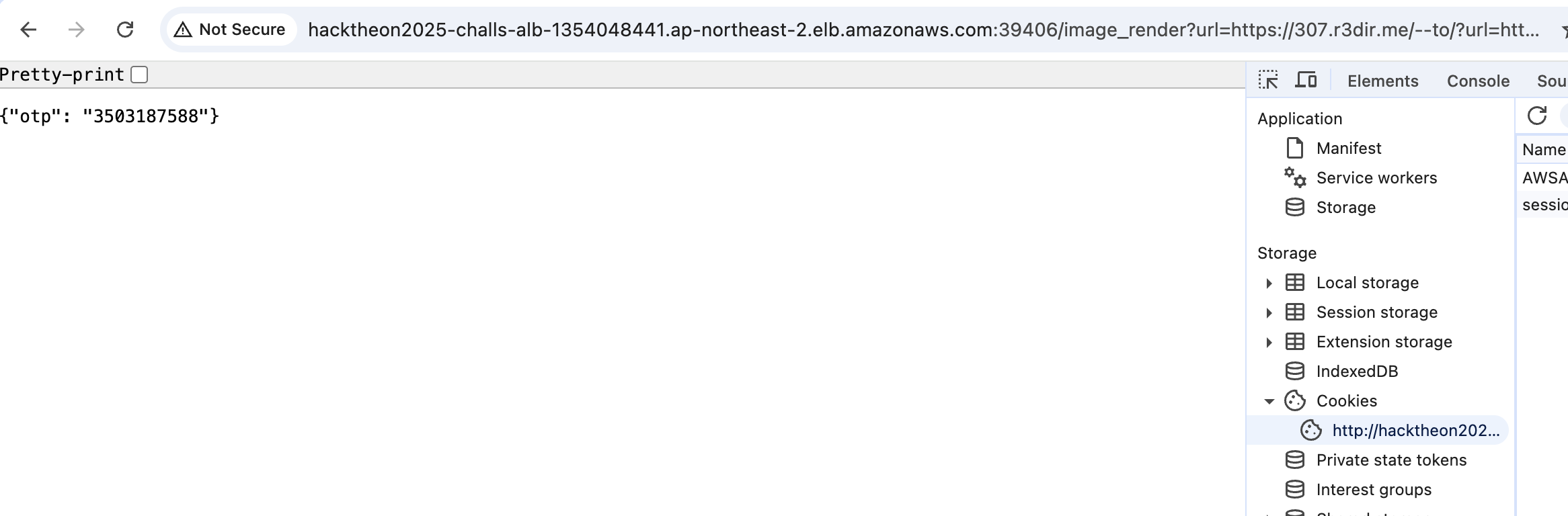Open IndexedDB storage item

coord(1357,371)
